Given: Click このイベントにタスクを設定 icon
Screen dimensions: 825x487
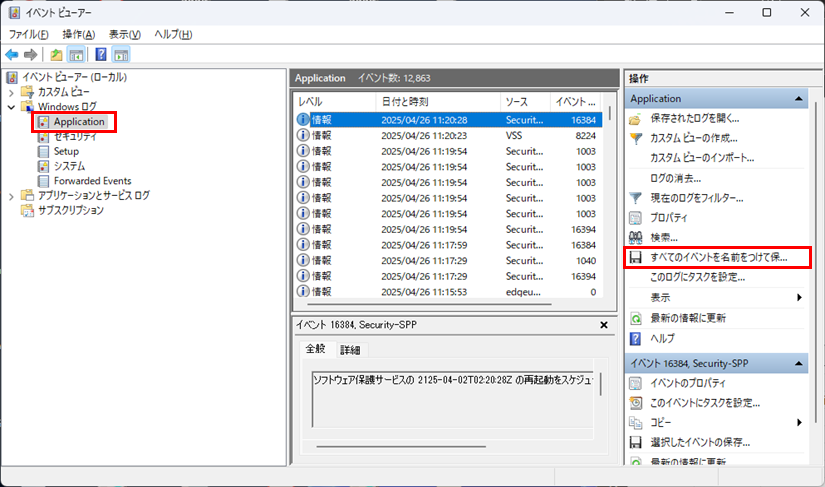Looking at the screenshot, I should (636, 403).
